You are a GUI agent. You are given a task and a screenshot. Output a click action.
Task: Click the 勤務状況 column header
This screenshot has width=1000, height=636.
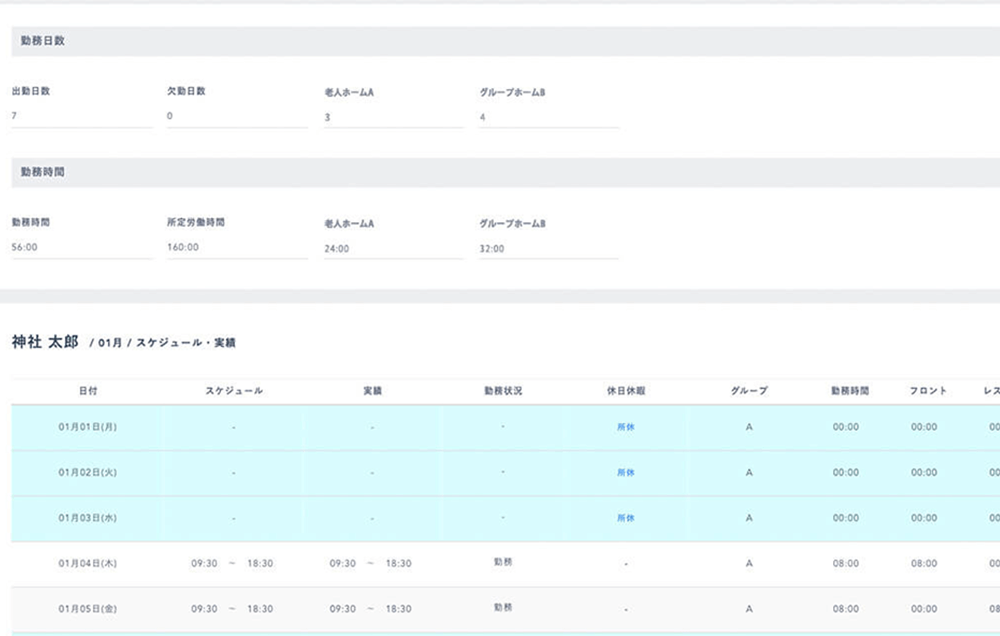[x=503, y=391]
